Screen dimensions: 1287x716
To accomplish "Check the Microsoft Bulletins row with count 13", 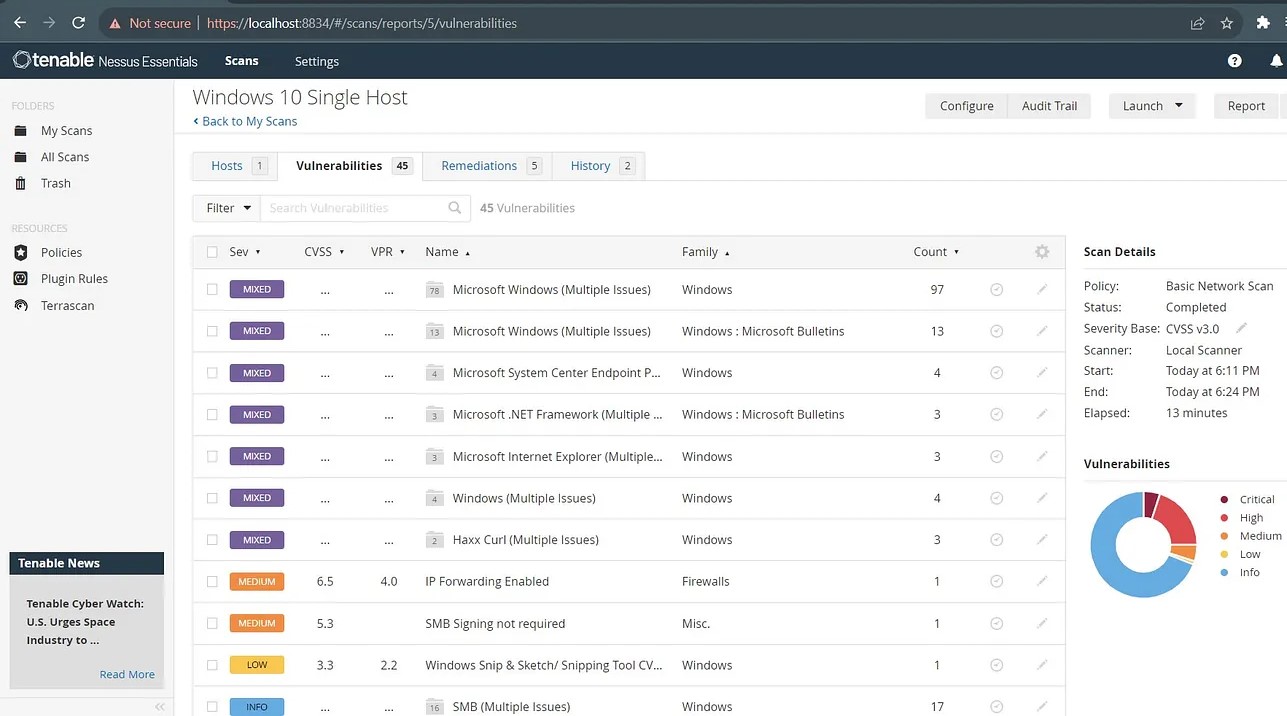I will click(212, 331).
